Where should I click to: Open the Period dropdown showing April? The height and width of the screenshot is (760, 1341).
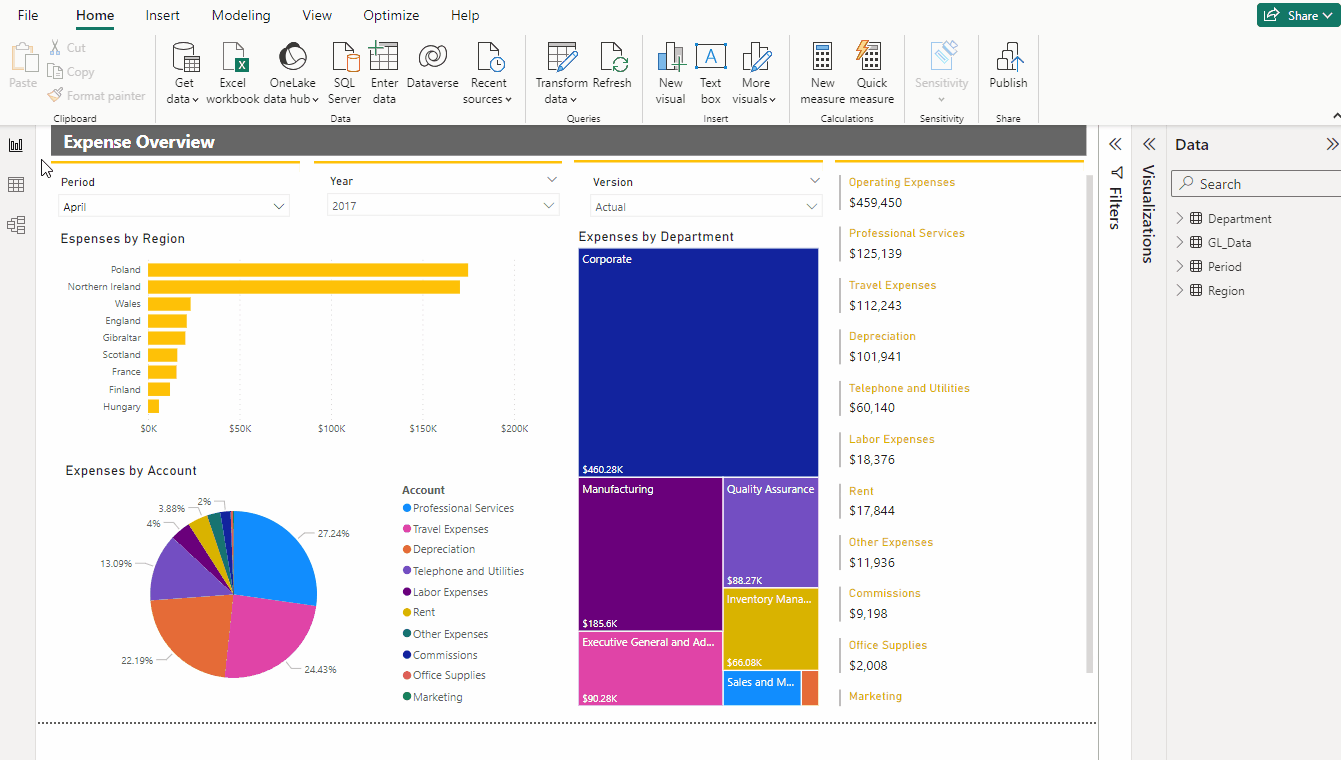click(174, 207)
